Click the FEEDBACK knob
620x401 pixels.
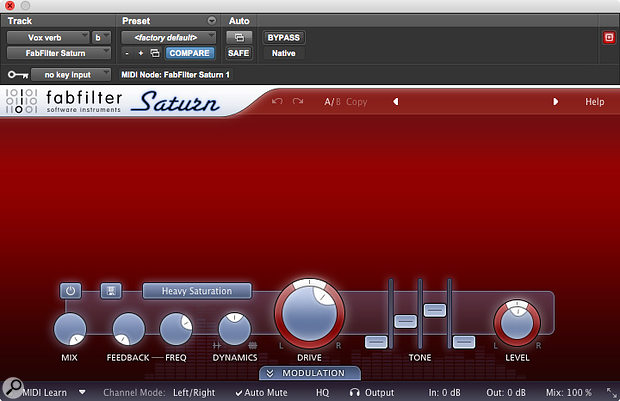pos(128,329)
